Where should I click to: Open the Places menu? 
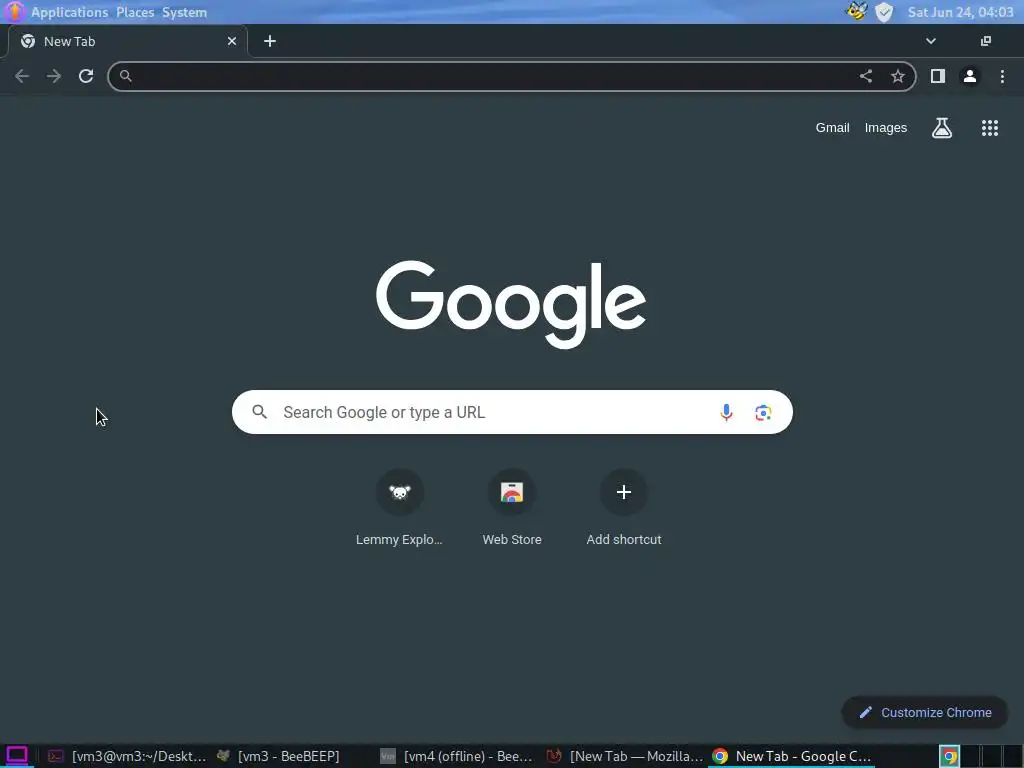click(x=135, y=12)
